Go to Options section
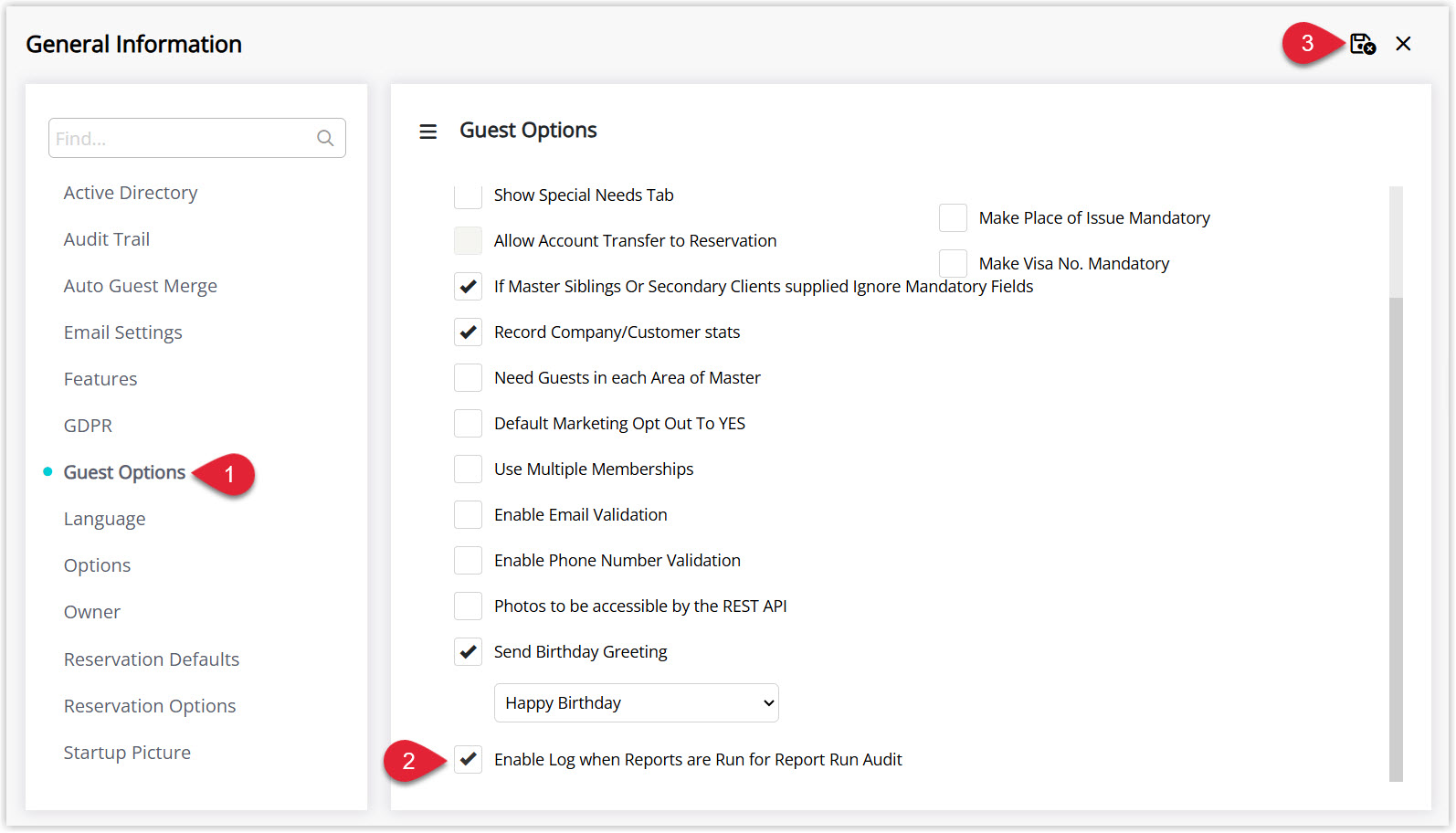 97,565
